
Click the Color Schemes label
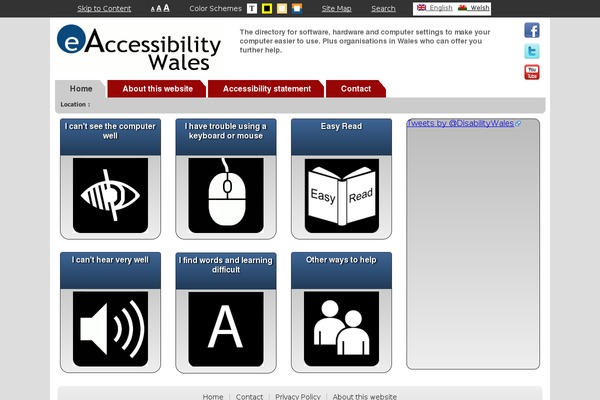tap(215, 8)
